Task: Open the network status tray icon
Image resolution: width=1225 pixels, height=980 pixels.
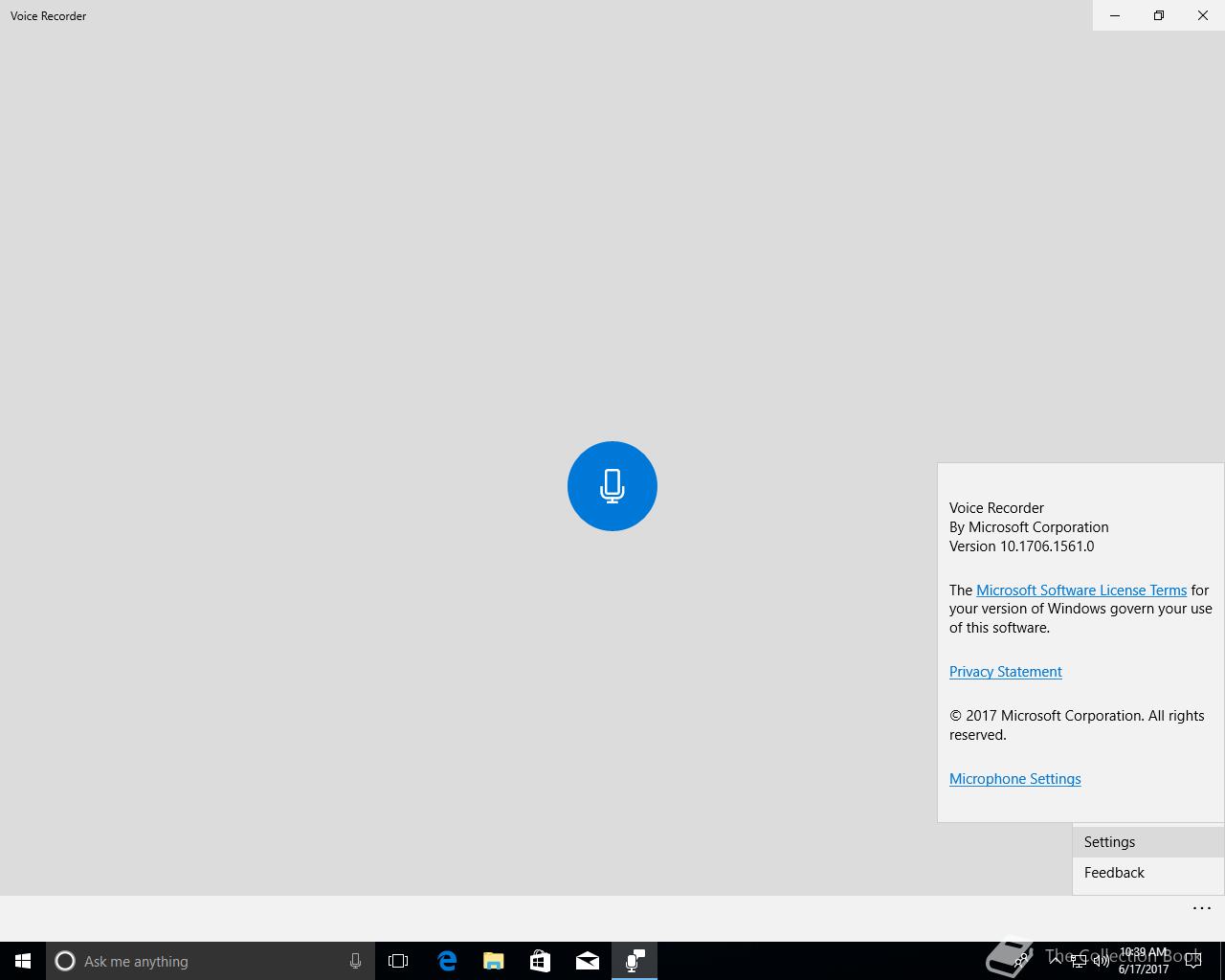Action: click(1079, 961)
